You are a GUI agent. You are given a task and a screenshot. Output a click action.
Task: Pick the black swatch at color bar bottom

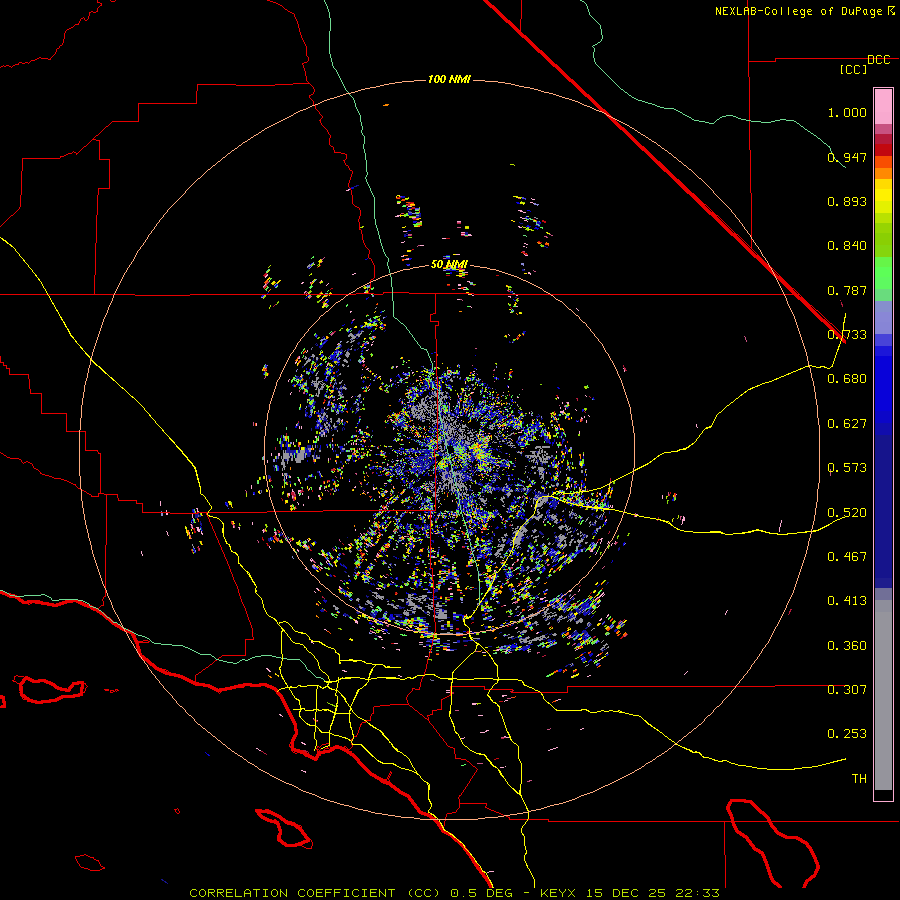883,794
